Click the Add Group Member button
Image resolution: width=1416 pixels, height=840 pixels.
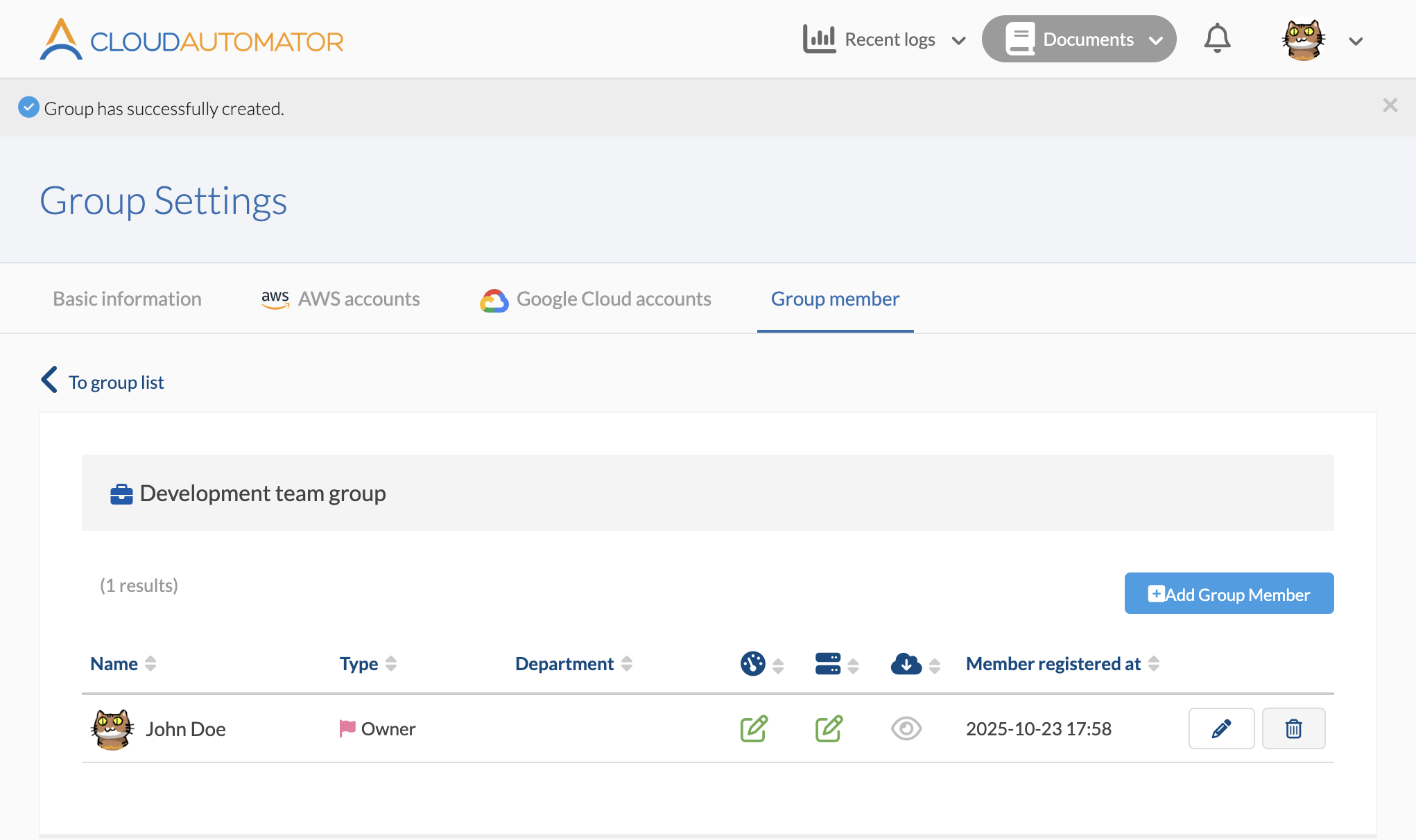[x=1229, y=593]
